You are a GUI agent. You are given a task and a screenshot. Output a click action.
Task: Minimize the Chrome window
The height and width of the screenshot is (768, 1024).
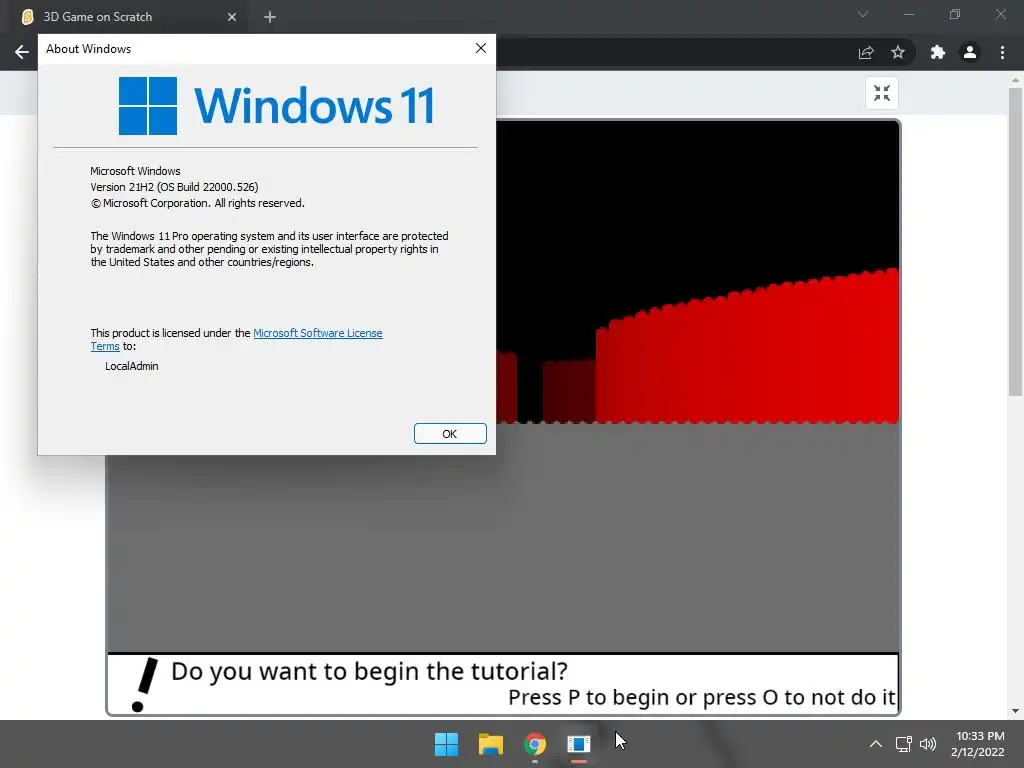(x=908, y=14)
